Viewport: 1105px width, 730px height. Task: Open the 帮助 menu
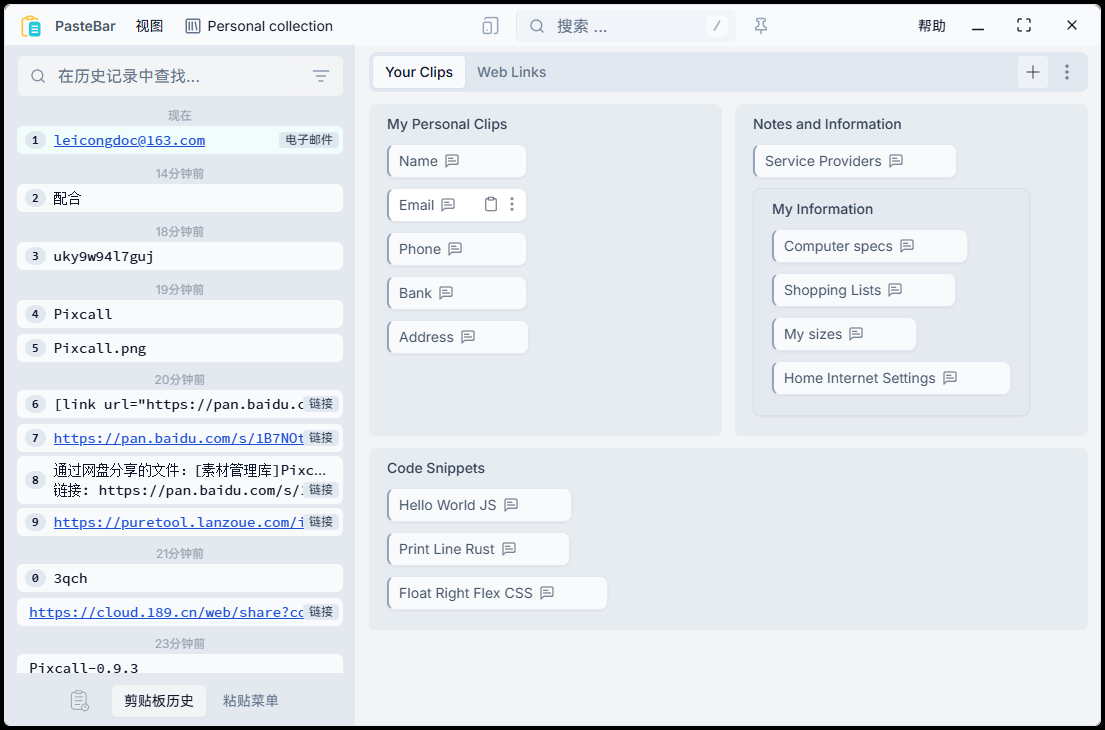click(931, 26)
